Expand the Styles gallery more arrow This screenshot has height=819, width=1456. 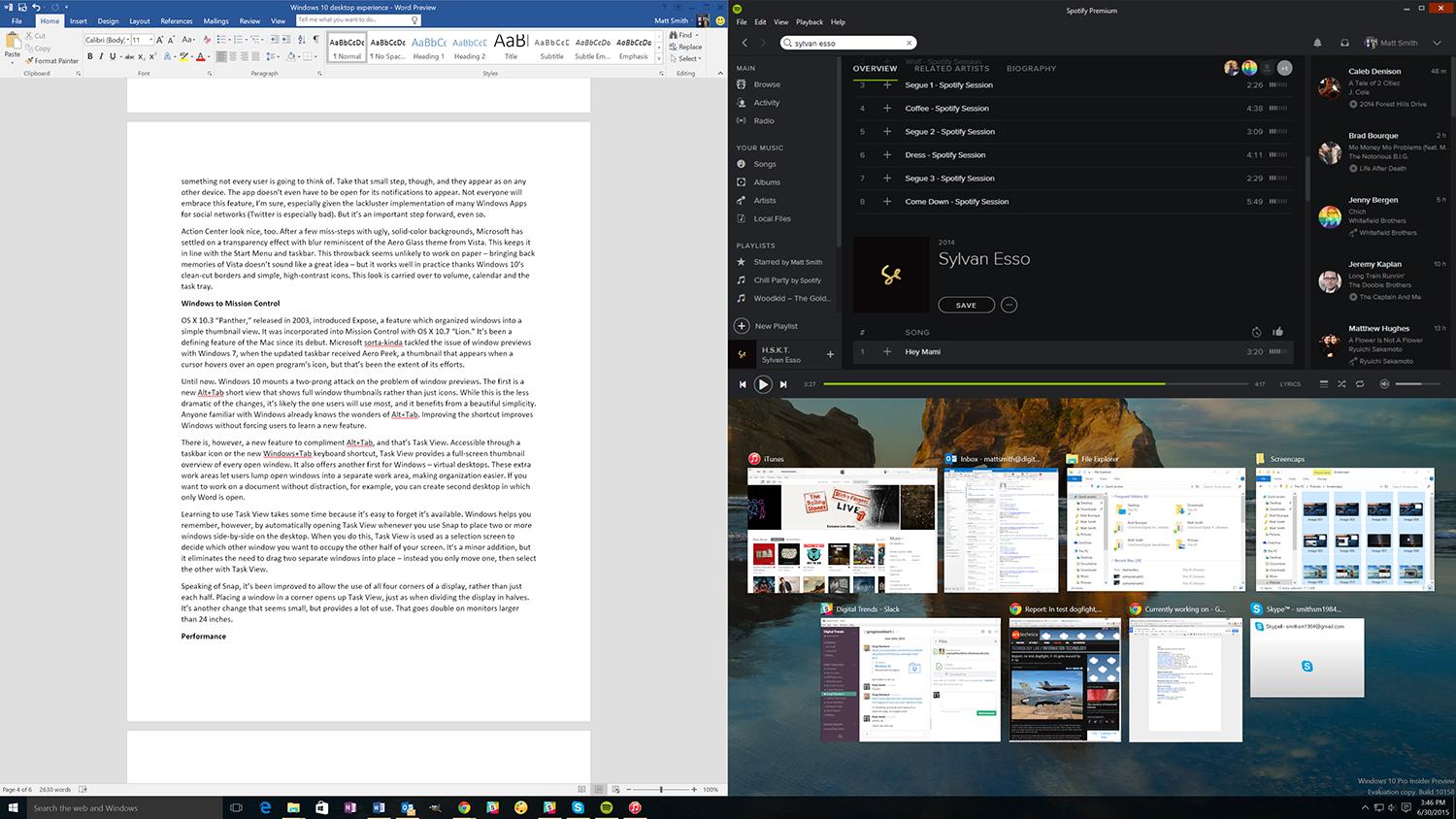coord(659,57)
